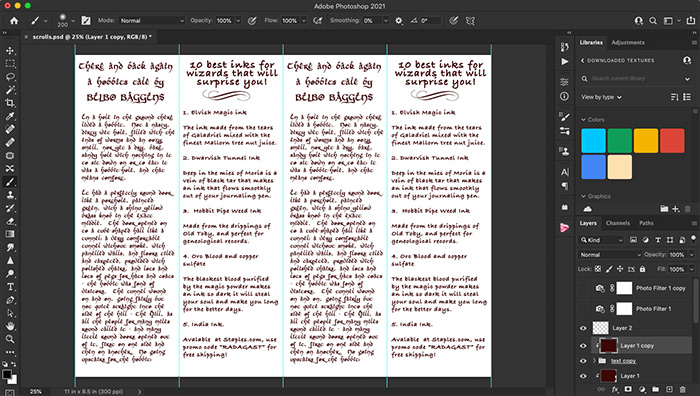Select the Lasso tool
This screenshot has width=700, height=396.
click(x=10, y=77)
